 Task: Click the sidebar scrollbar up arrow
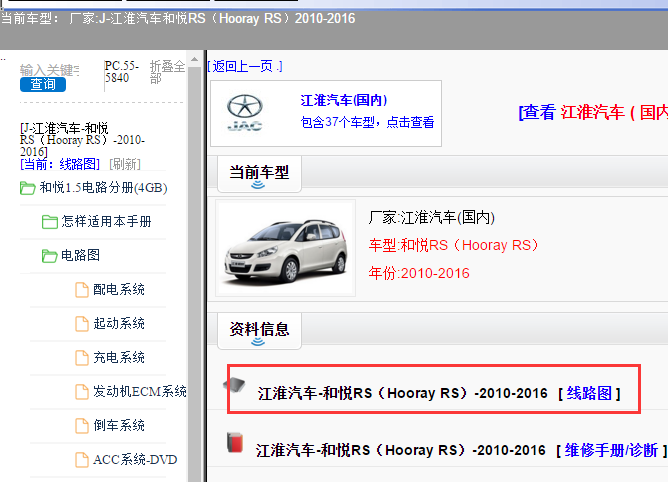(194, 59)
